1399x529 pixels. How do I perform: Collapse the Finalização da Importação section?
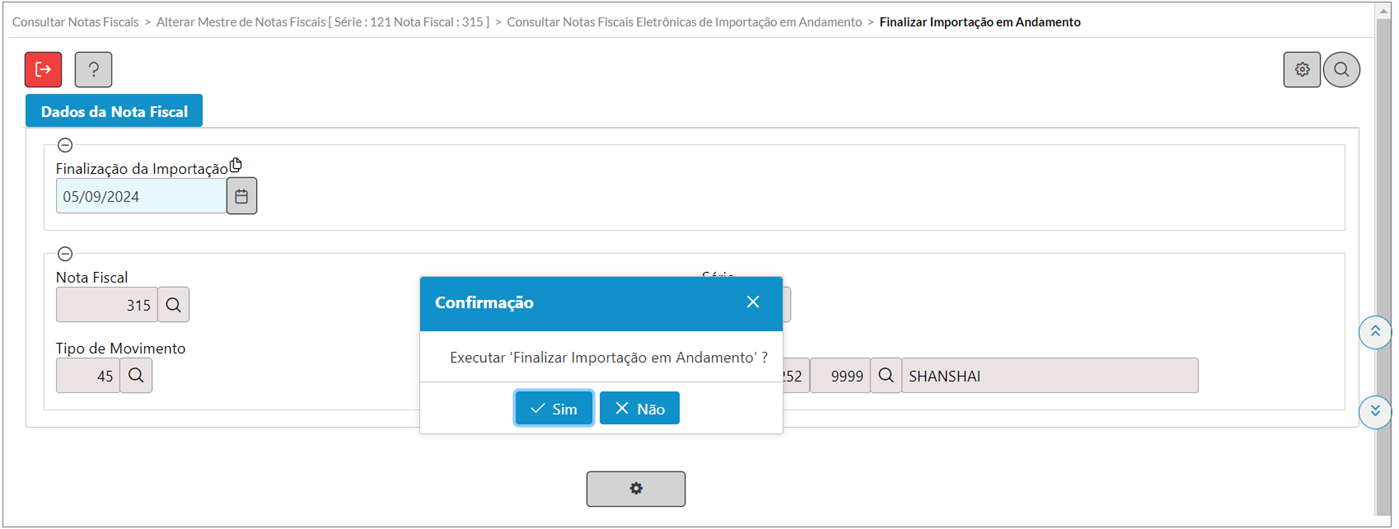[65, 145]
